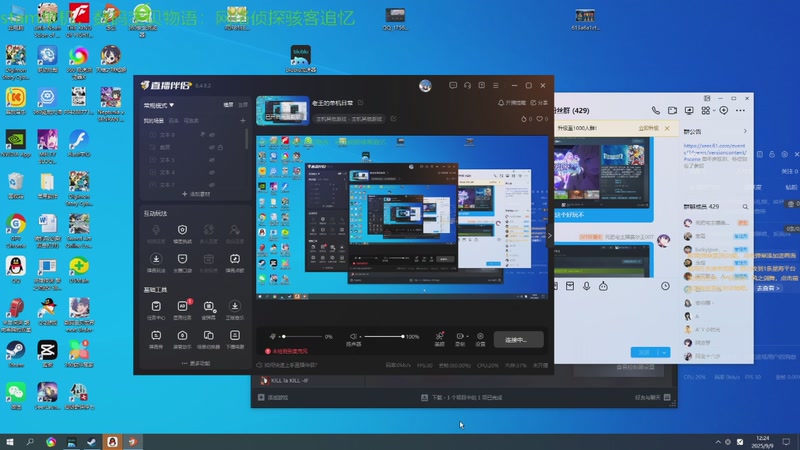Select the second scene tab beside 我的场景
This screenshot has height=450, width=800.
tap(173, 121)
